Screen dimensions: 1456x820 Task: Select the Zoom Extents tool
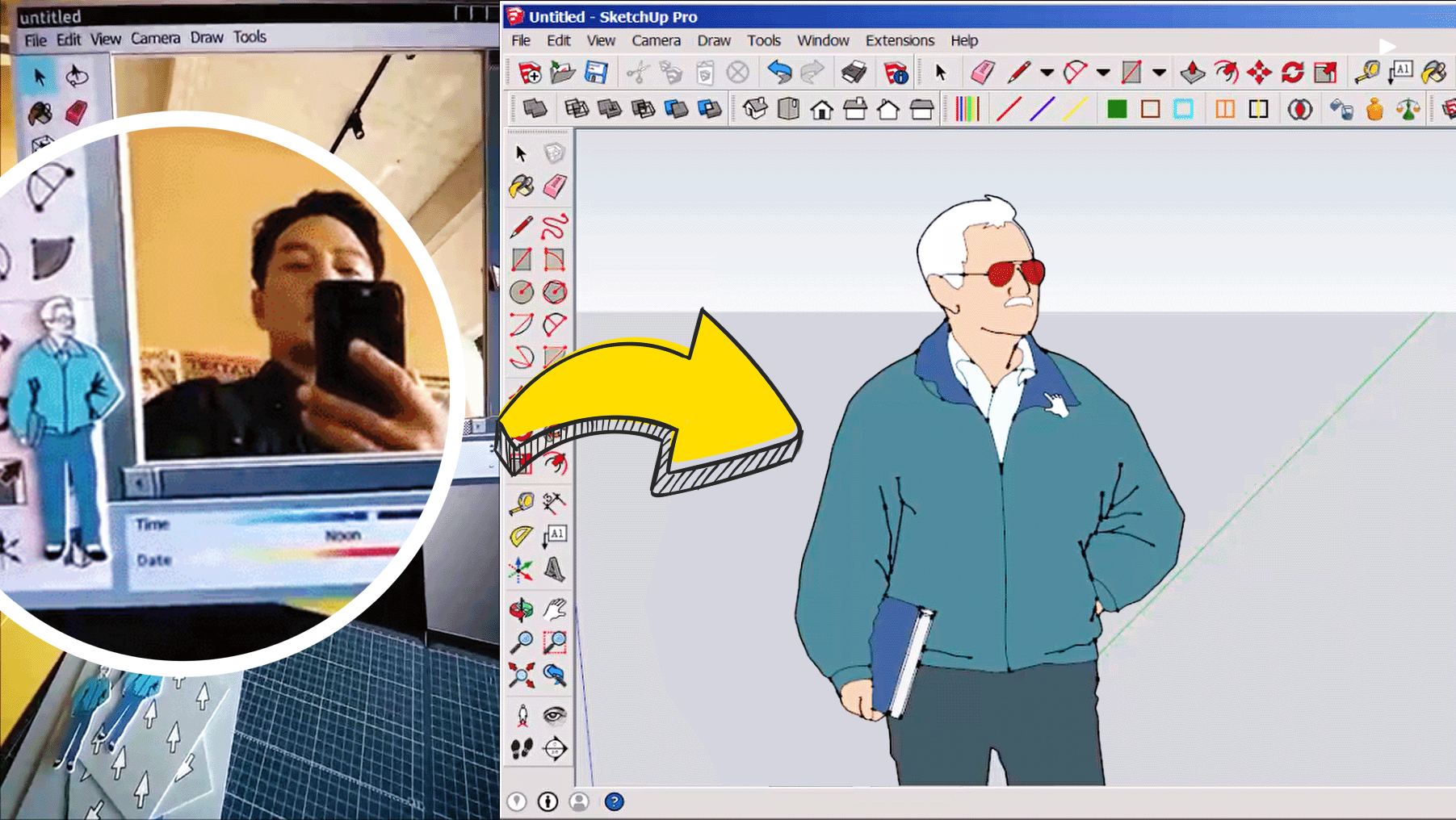[x=522, y=675]
